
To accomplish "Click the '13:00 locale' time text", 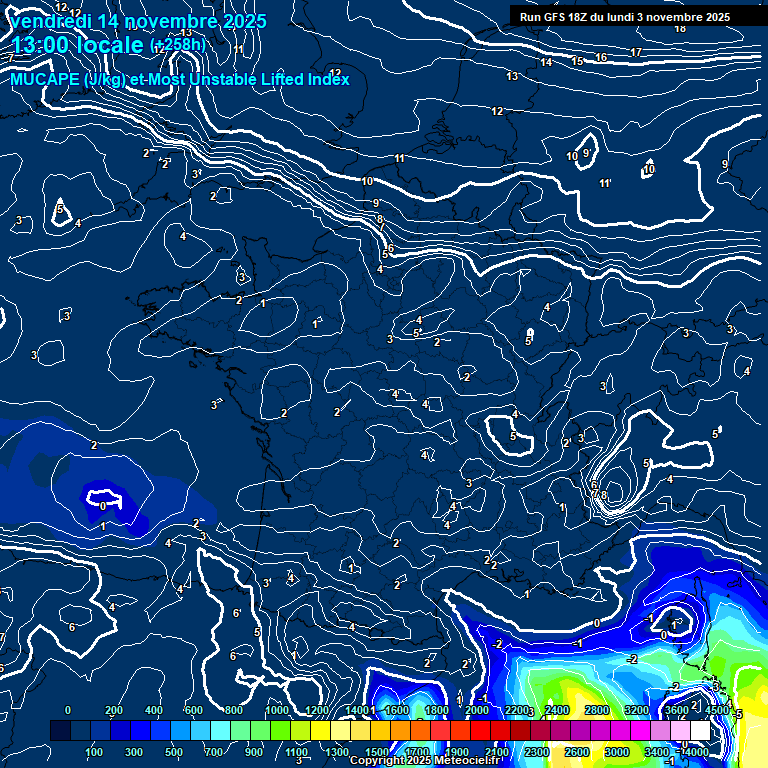I will [77, 45].
